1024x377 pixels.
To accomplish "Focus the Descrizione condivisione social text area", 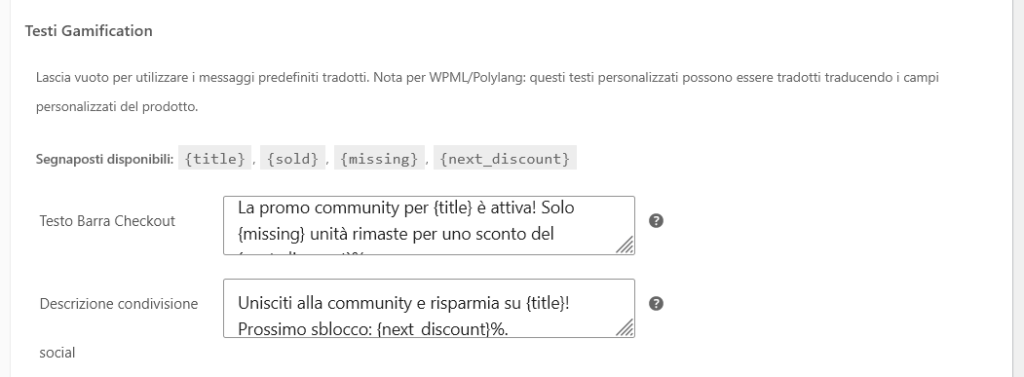I will click(428, 308).
